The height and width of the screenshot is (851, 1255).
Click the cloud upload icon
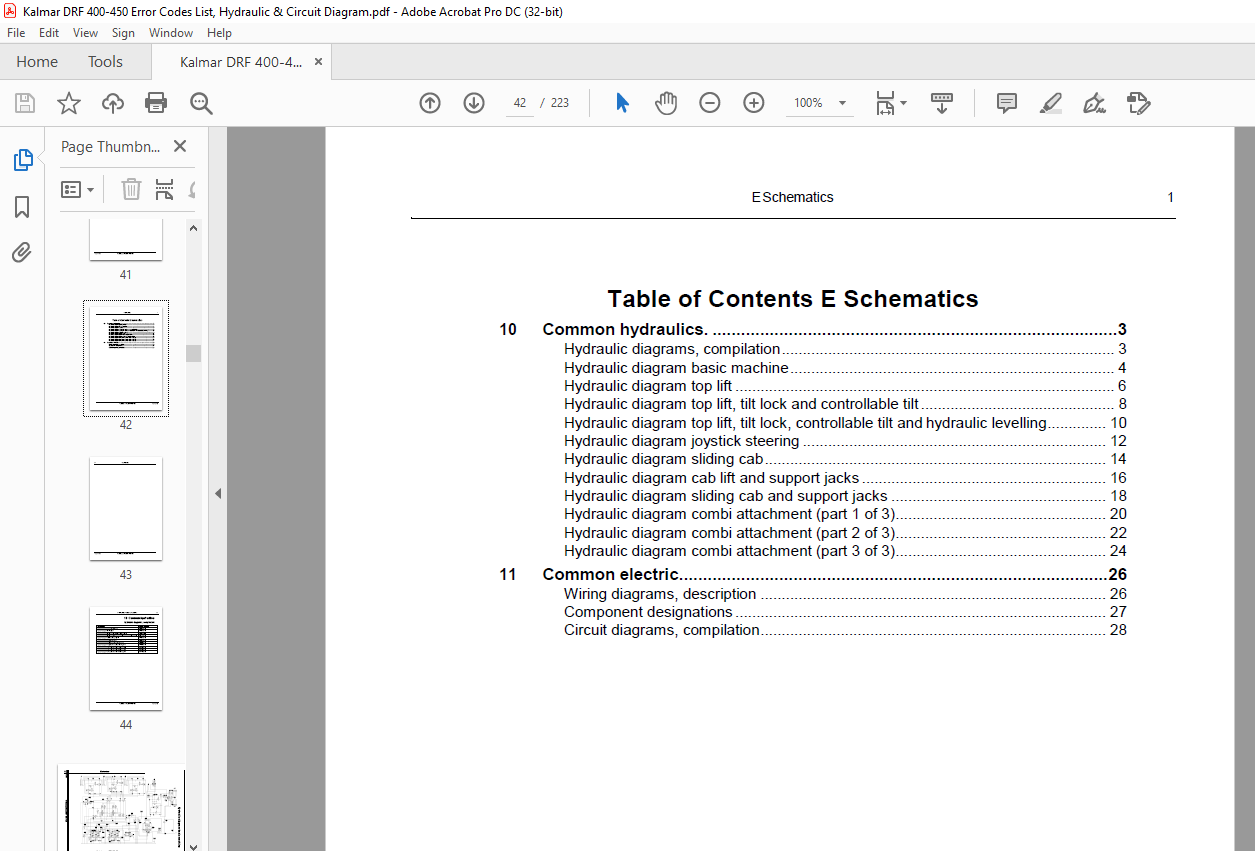tap(113, 103)
